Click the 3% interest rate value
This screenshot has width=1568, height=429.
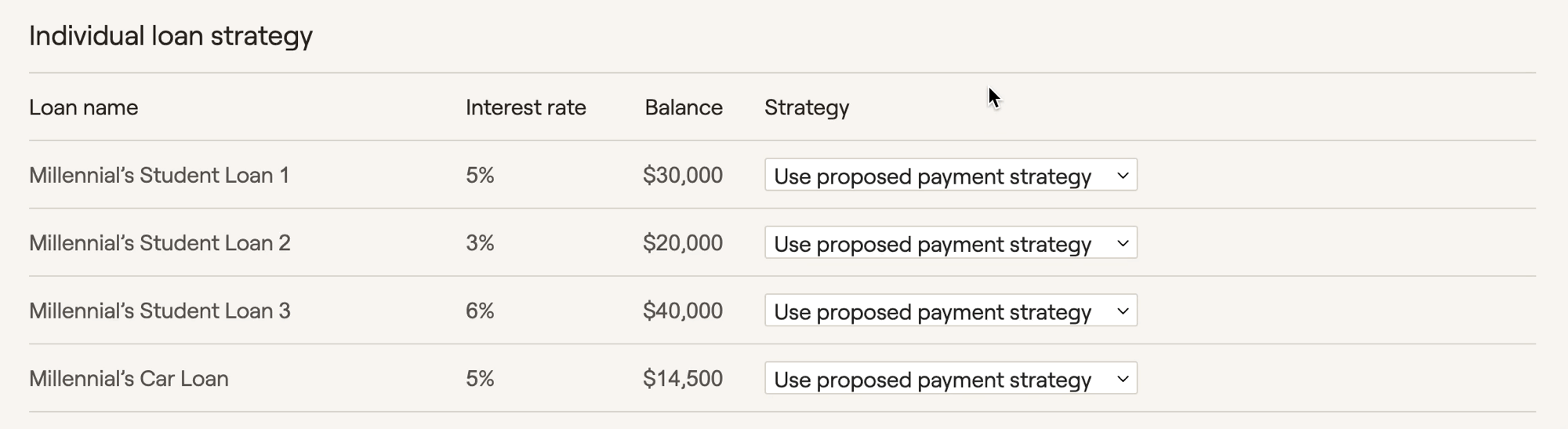480,243
